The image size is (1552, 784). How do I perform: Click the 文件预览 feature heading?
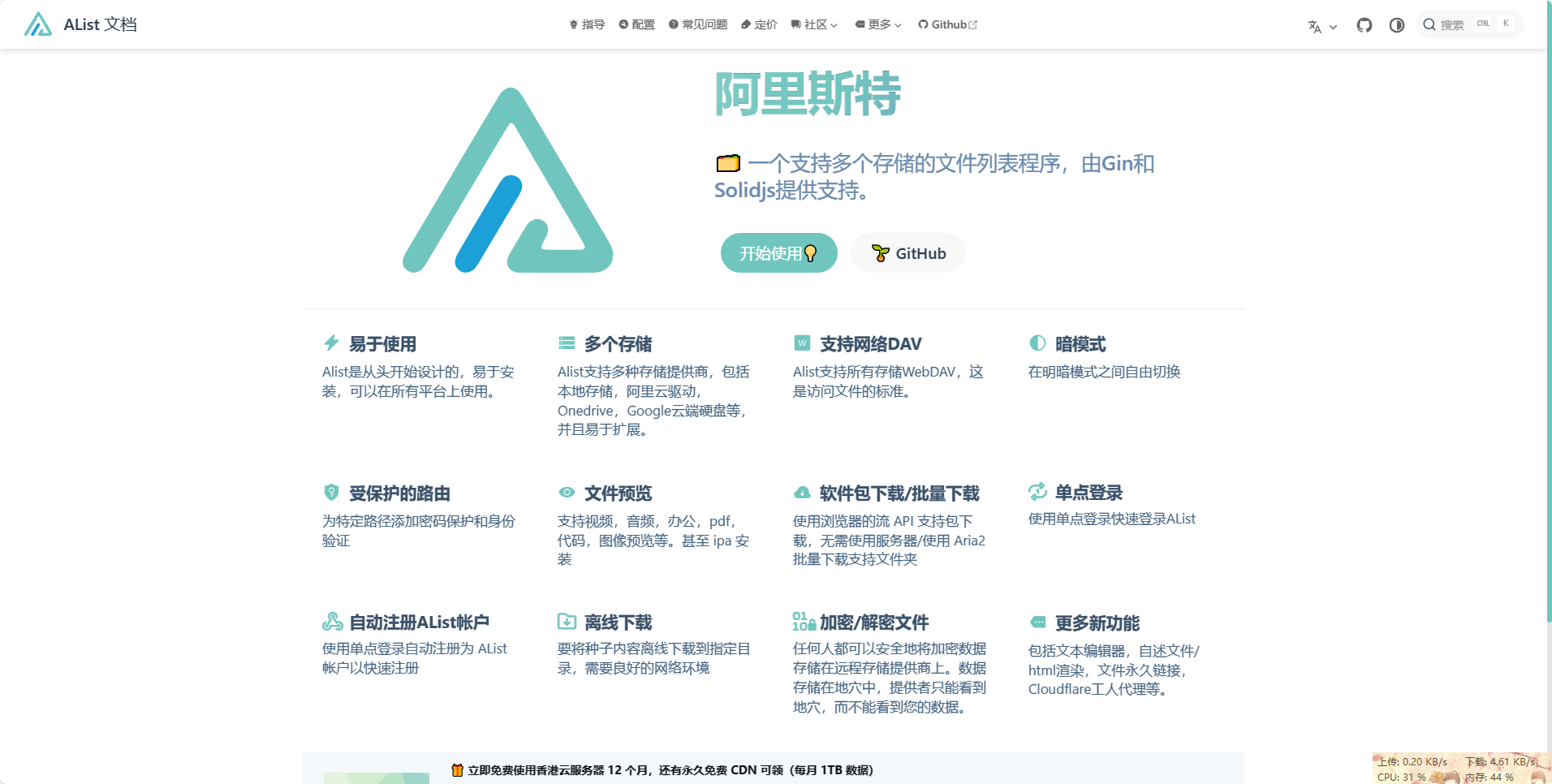point(618,493)
